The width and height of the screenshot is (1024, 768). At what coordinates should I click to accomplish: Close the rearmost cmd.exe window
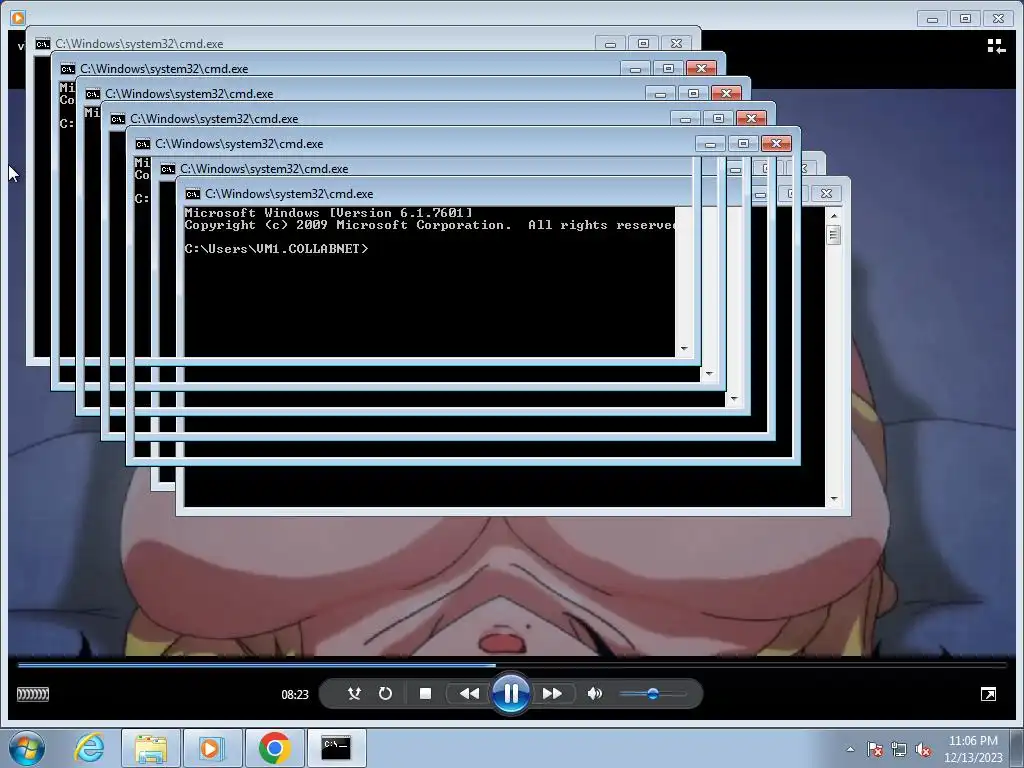coord(677,44)
